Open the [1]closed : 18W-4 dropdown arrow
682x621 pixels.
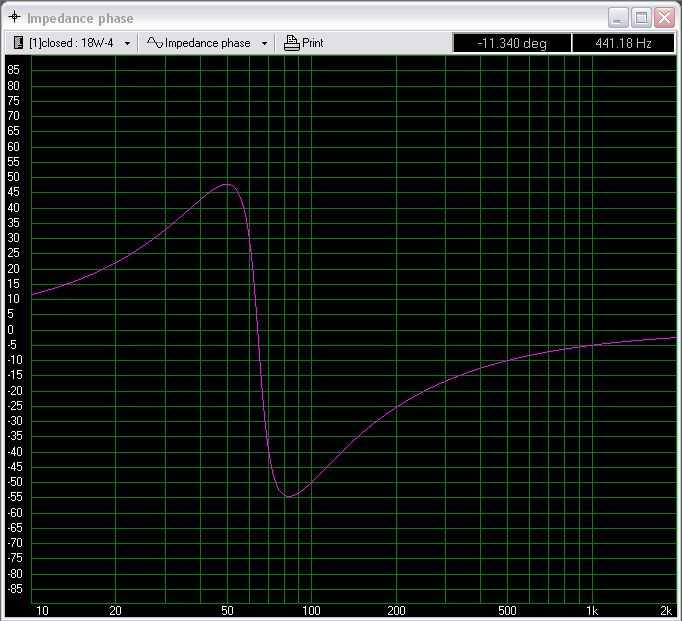127,43
